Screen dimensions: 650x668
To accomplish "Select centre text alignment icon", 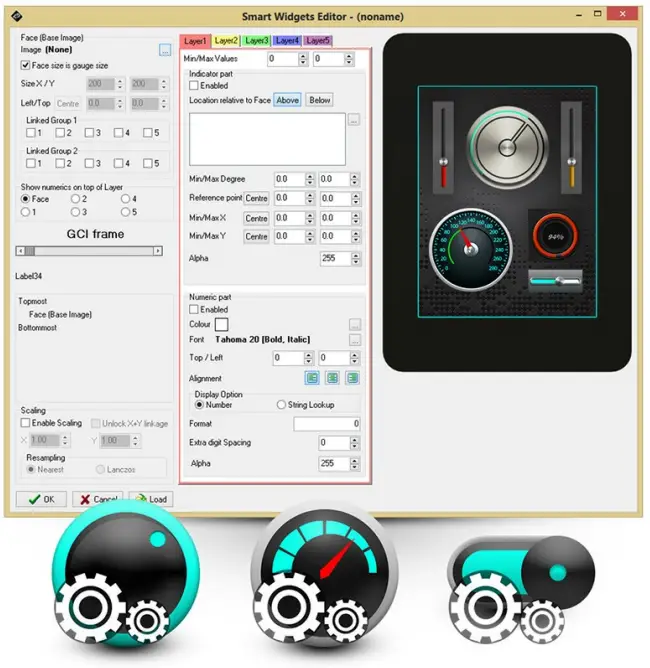I will pos(333,378).
